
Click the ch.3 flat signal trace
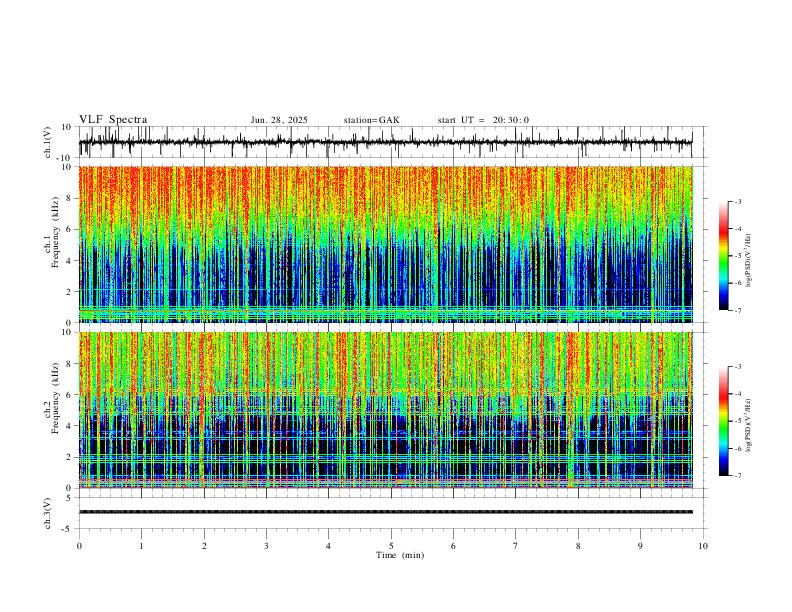385,512
